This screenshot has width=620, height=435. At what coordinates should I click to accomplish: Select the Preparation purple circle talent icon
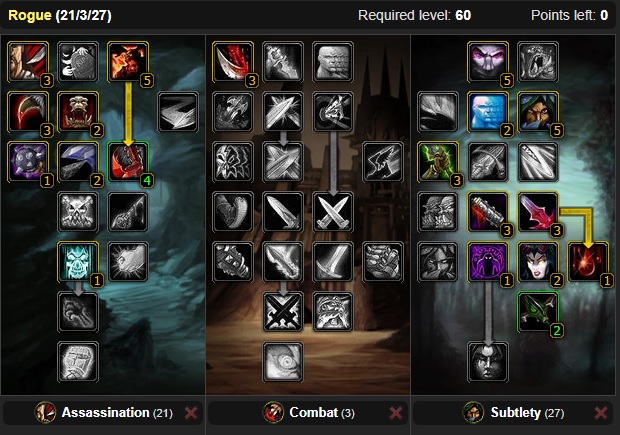coord(488,261)
